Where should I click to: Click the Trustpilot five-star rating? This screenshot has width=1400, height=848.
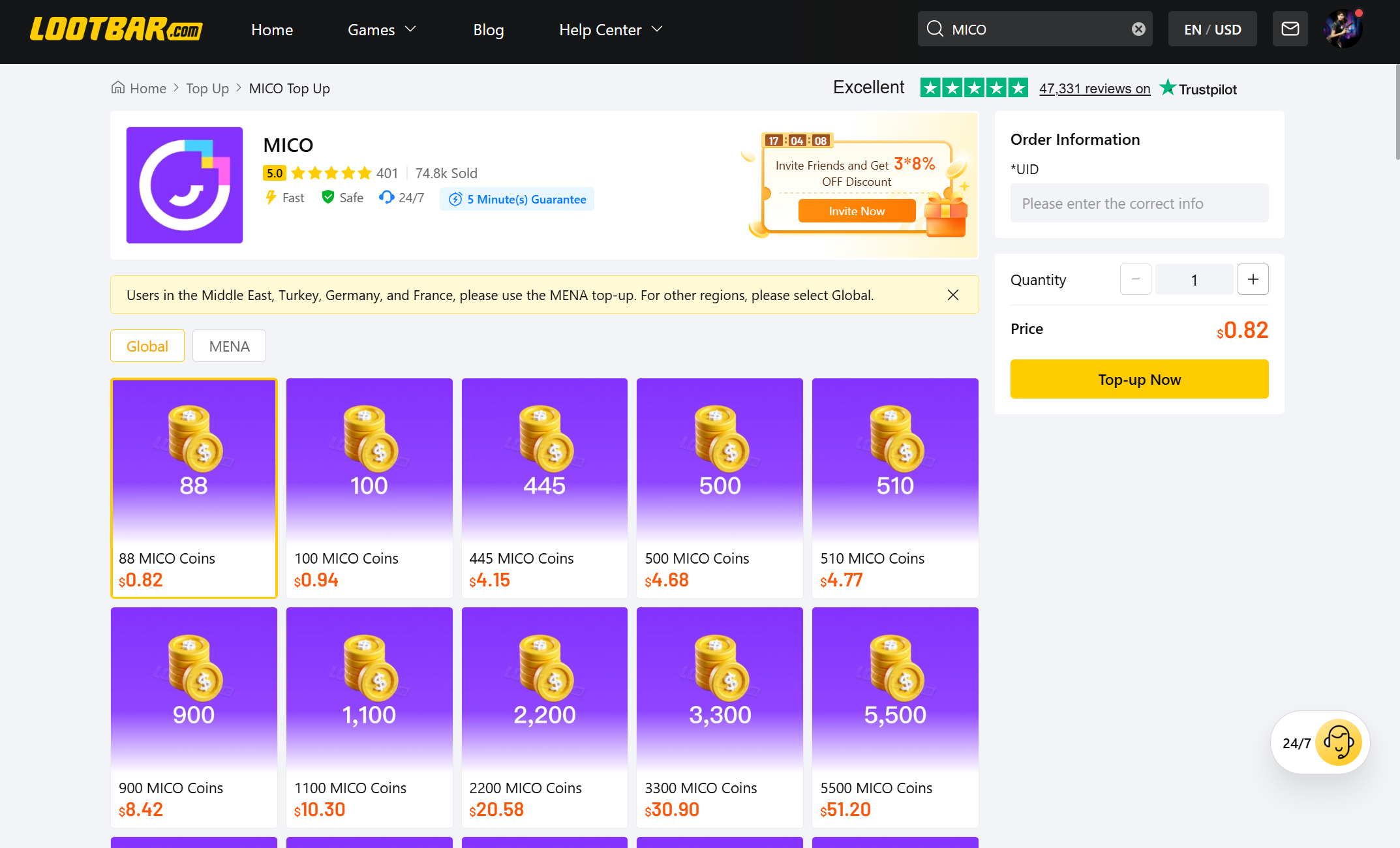(x=974, y=87)
